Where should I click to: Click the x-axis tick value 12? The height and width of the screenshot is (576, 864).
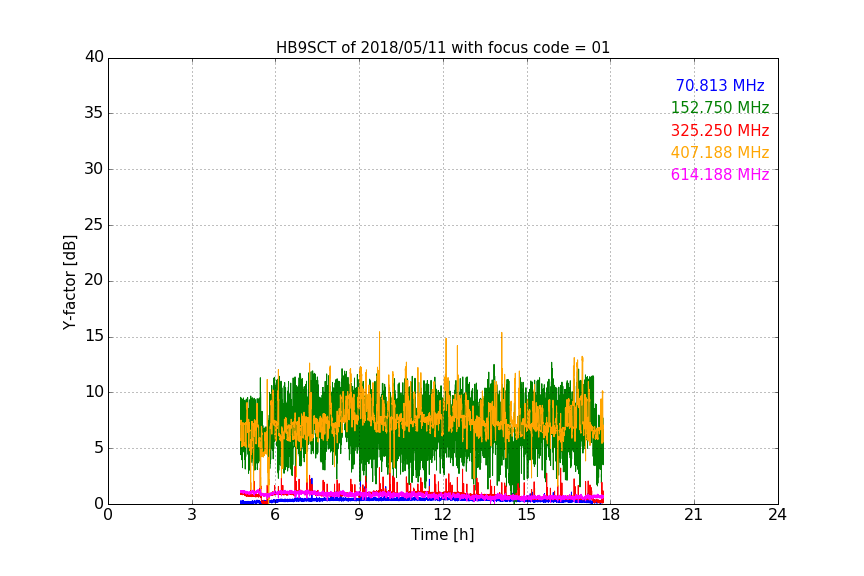(443, 515)
